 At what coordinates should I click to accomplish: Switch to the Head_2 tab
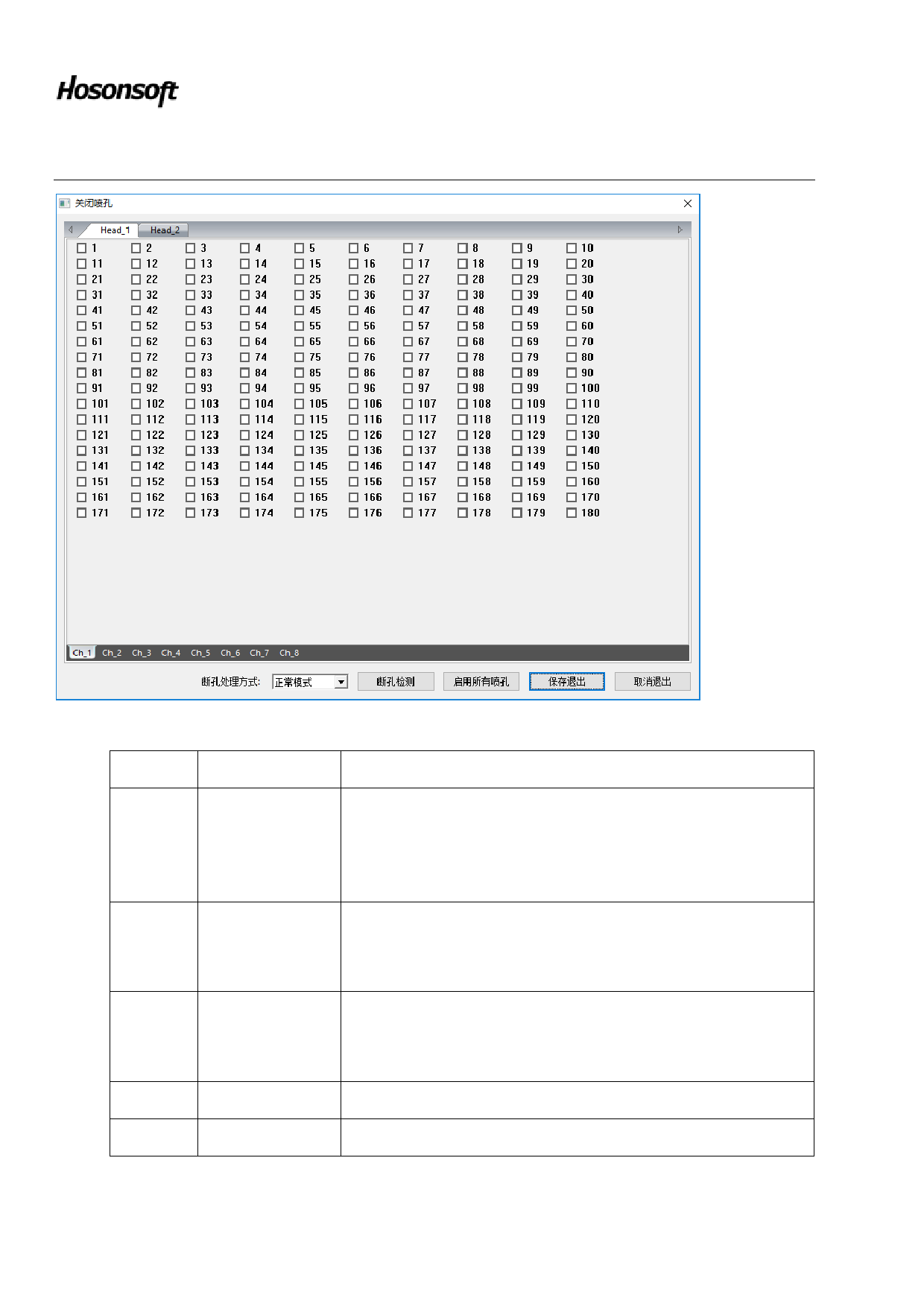pos(164,230)
